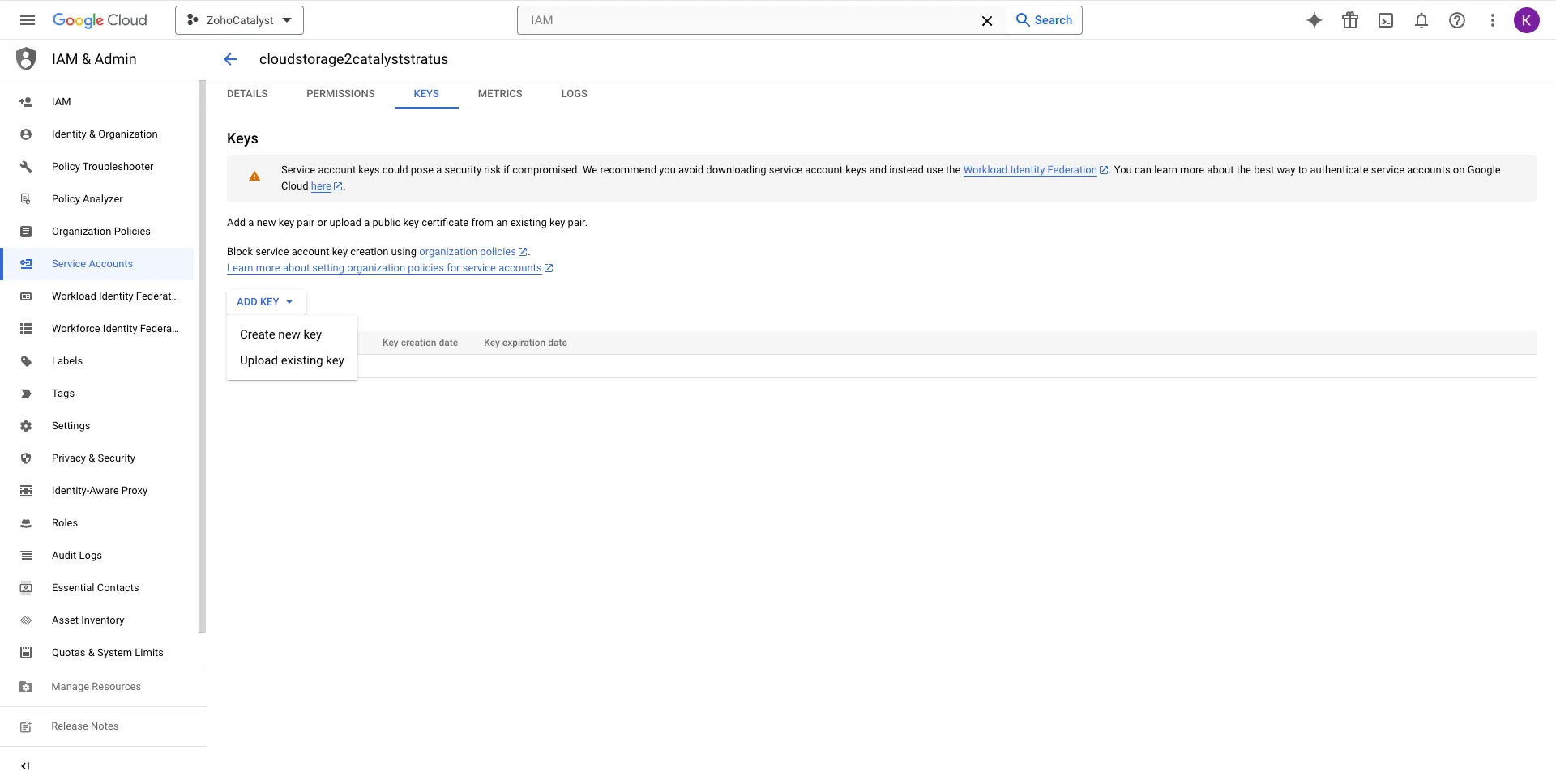
Task: Click the Settings gear icon in sidebar
Action: click(26, 426)
